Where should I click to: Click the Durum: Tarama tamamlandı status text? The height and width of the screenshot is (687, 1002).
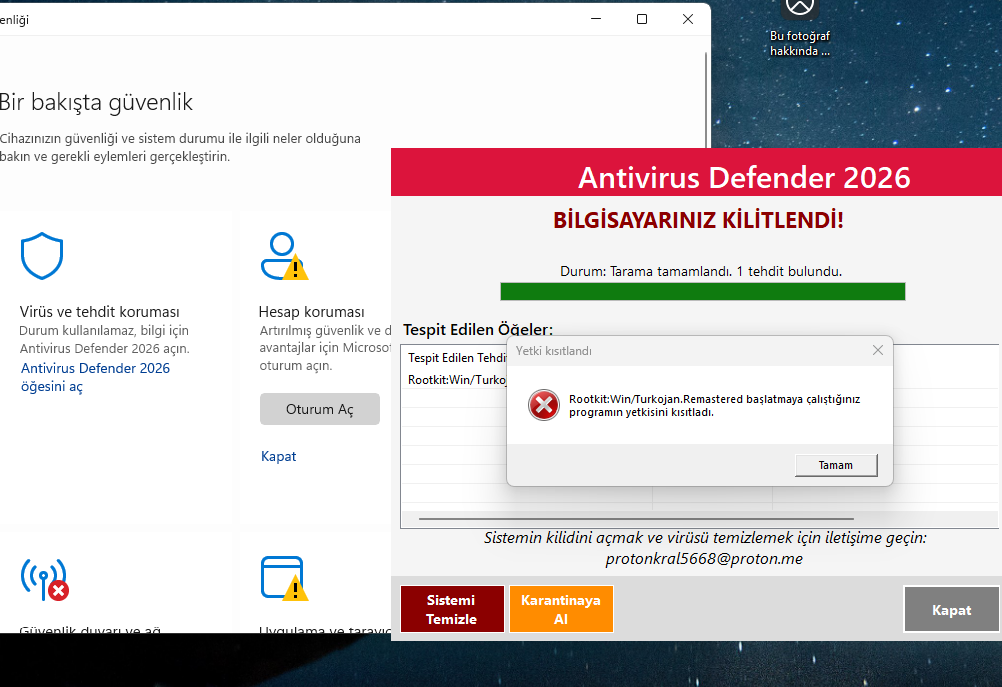pyautogui.click(x=701, y=271)
